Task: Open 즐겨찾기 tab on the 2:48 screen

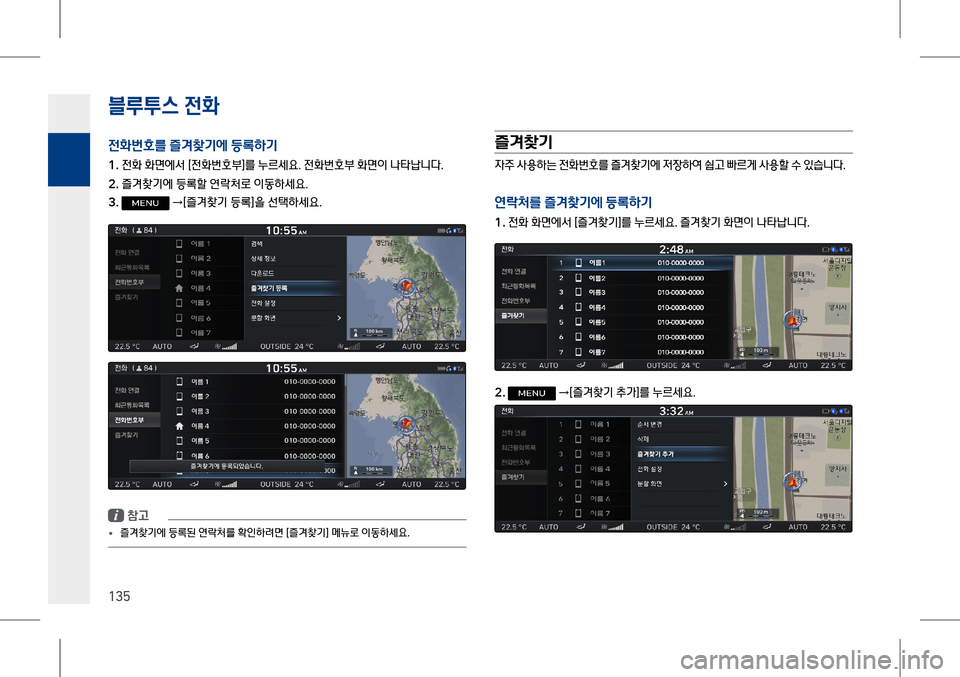Action: [x=521, y=316]
